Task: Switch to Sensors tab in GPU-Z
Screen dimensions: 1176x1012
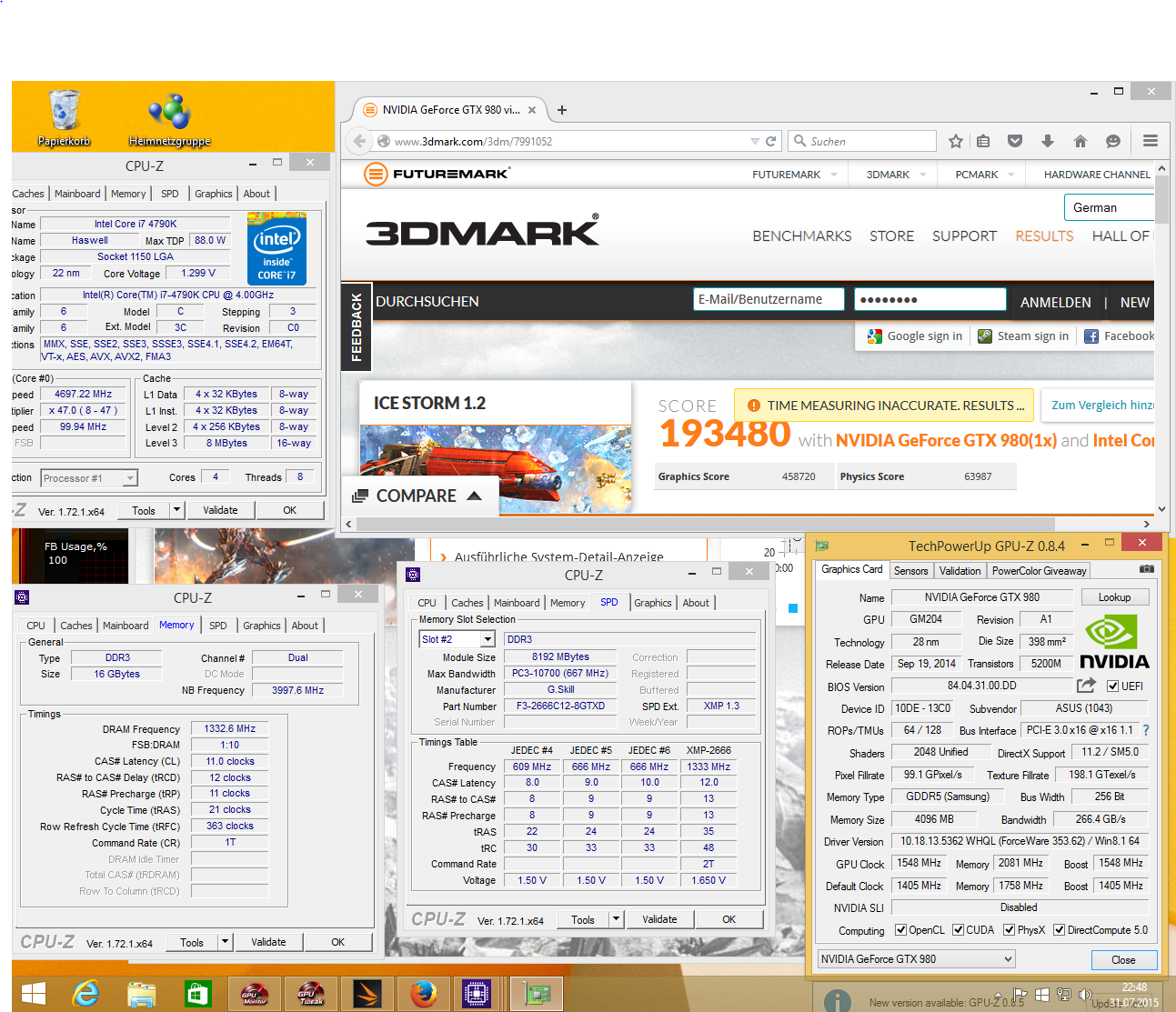Action: coord(910,571)
